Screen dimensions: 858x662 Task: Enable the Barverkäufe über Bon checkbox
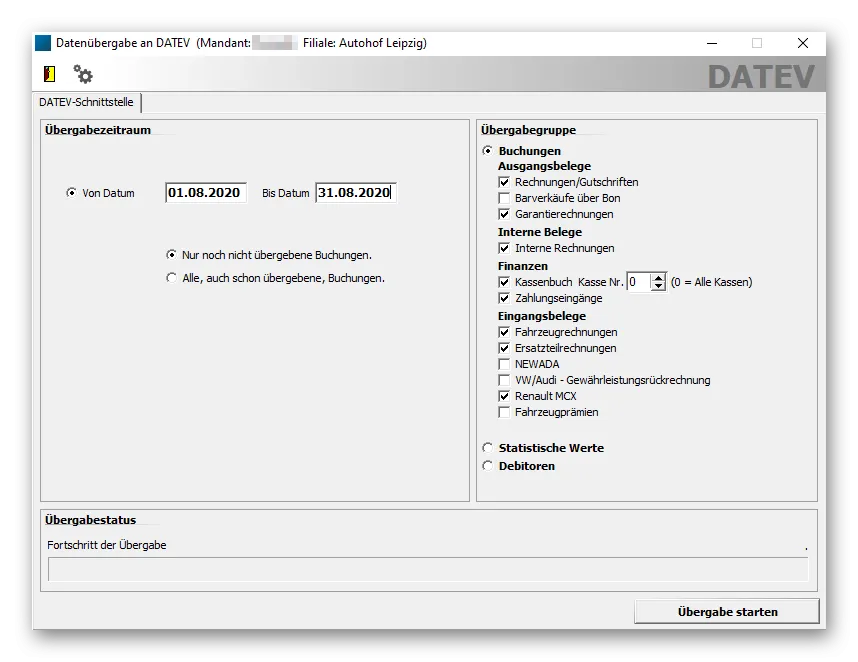(x=505, y=198)
